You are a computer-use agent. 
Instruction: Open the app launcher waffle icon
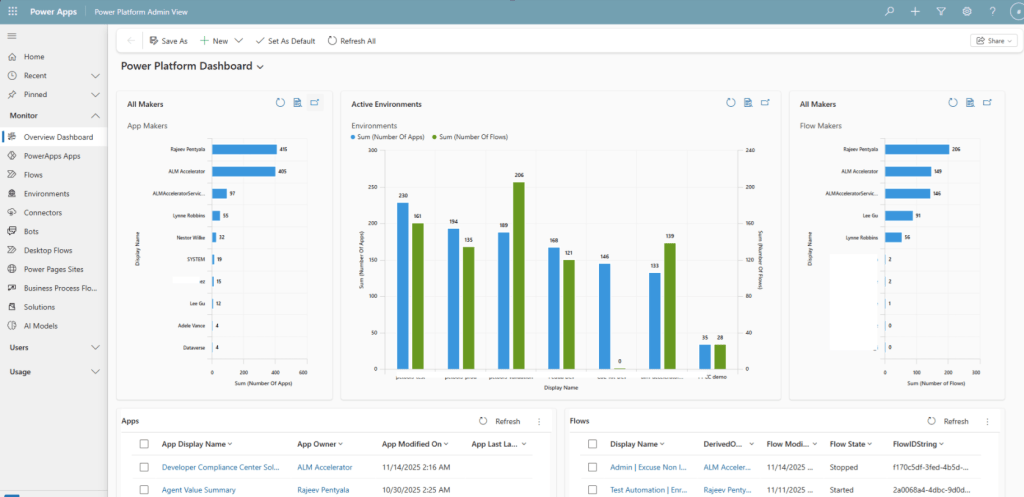13,11
